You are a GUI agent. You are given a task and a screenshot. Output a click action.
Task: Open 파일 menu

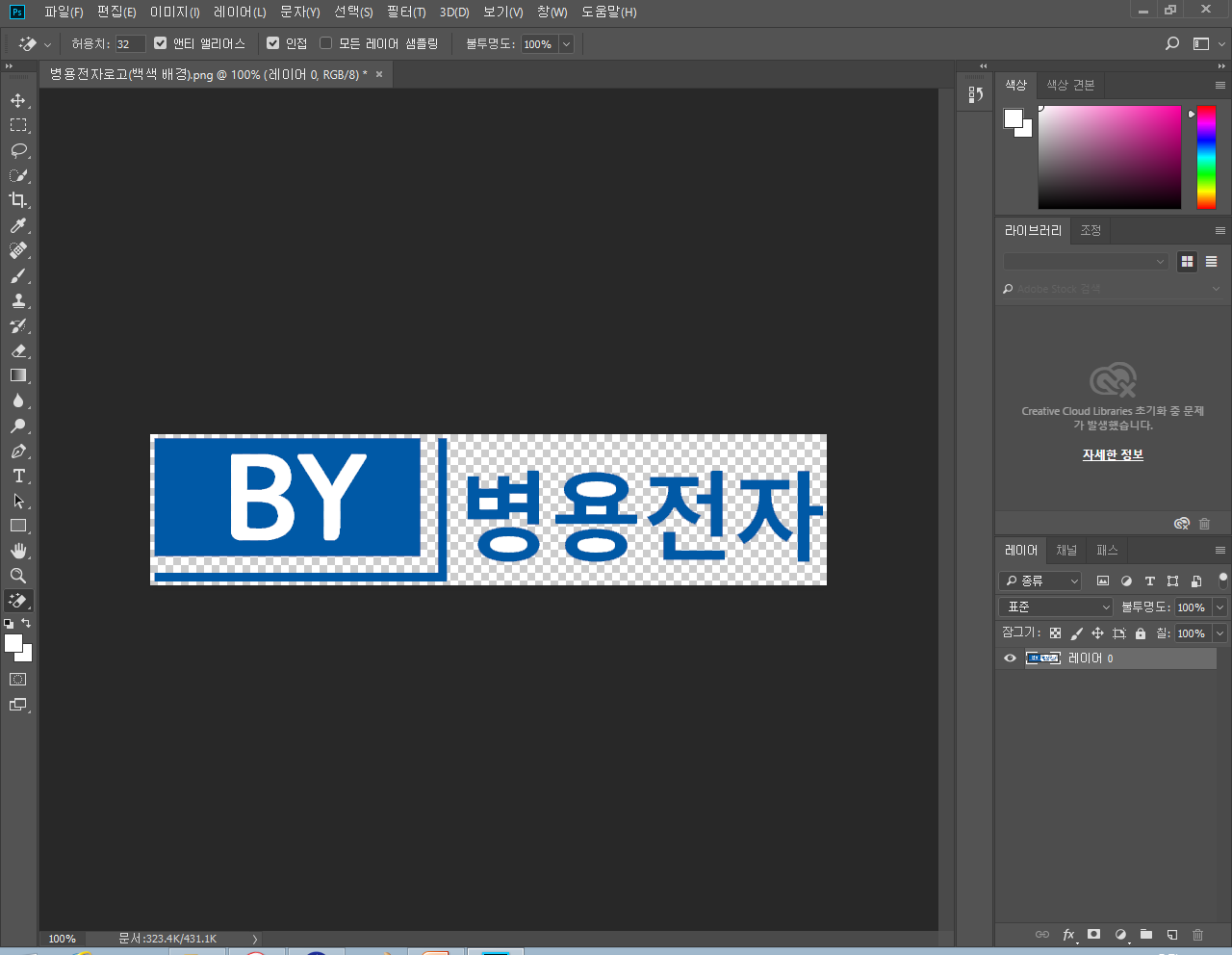click(64, 12)
